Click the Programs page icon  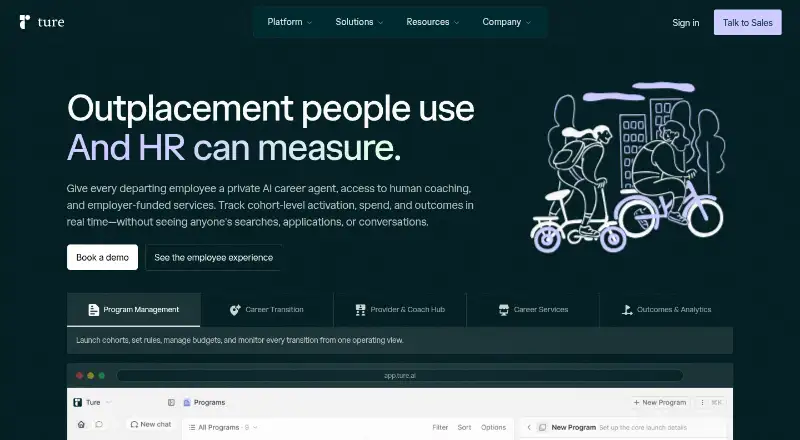click(x=187, y=402)
